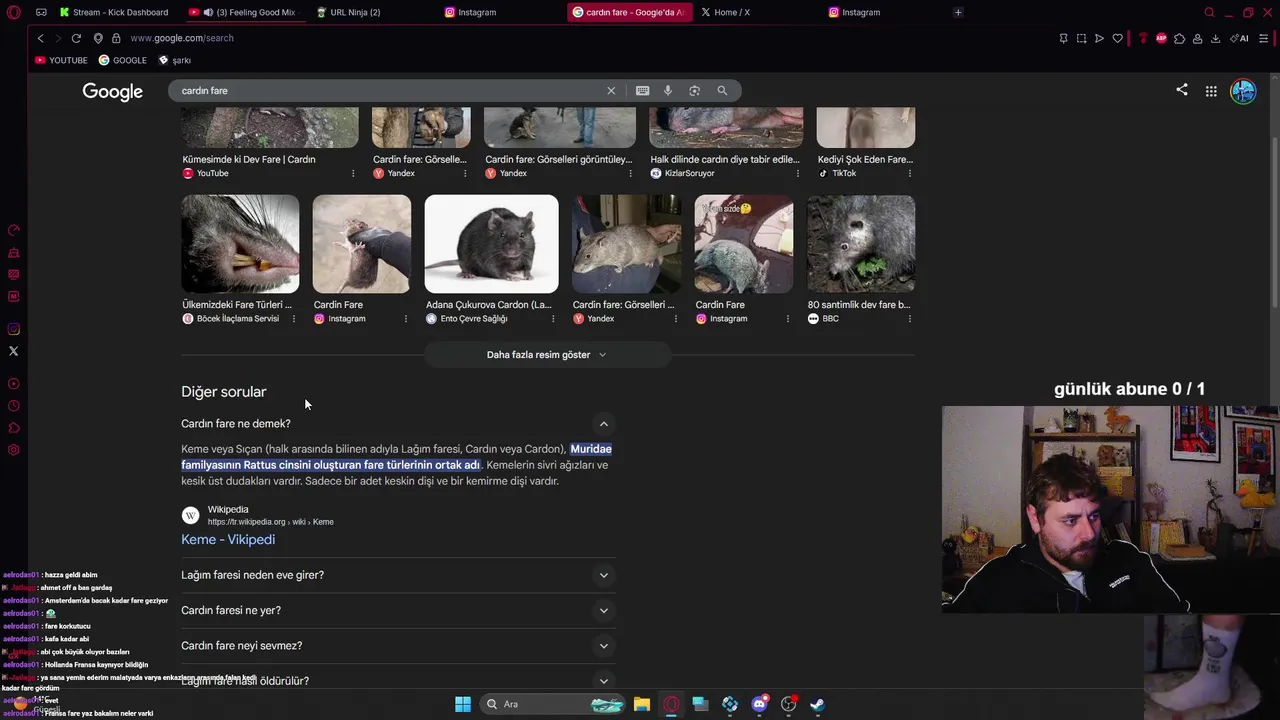Open Opera sidebar settings gear
This screenshot has width=1280, height=720.
13,450
